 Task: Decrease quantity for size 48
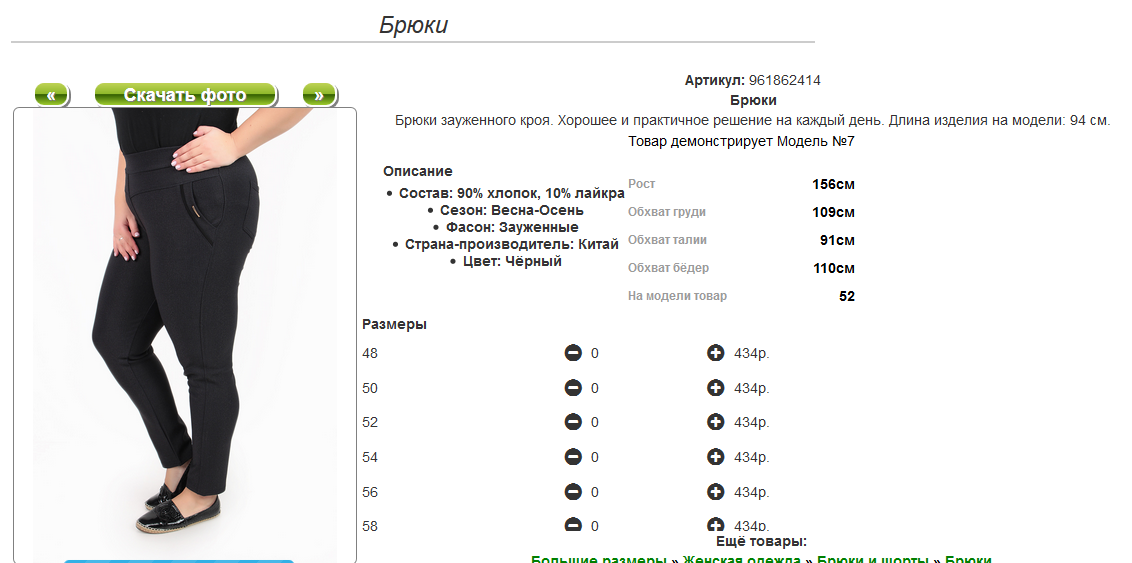click(x=572, y=353)
